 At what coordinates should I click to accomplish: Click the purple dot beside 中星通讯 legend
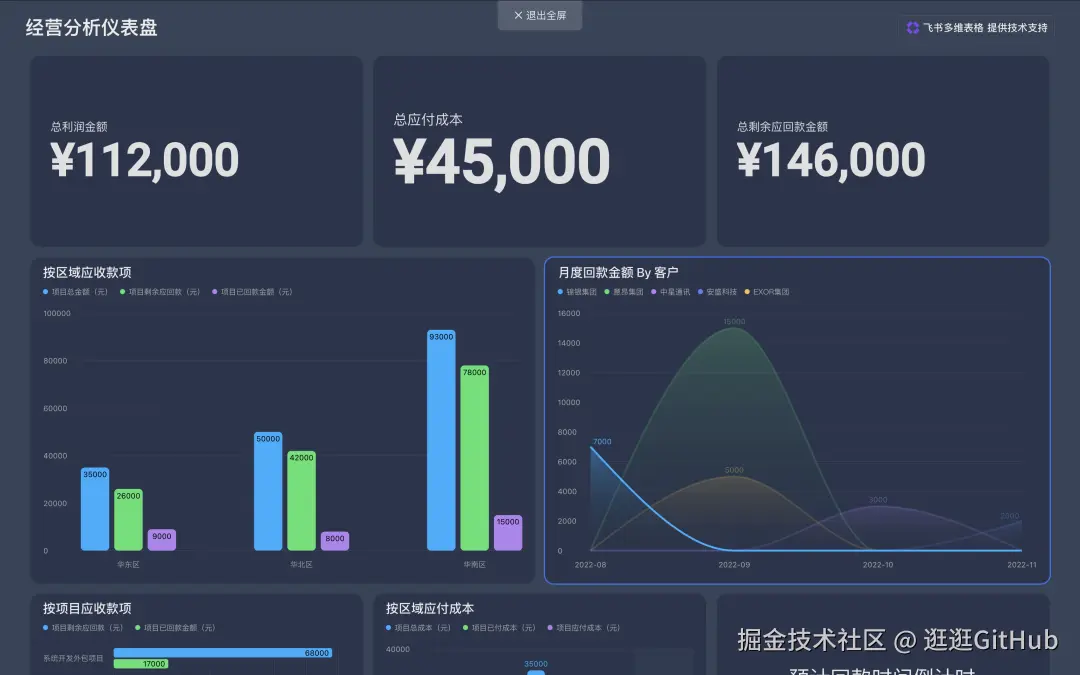tap(653, 290)
